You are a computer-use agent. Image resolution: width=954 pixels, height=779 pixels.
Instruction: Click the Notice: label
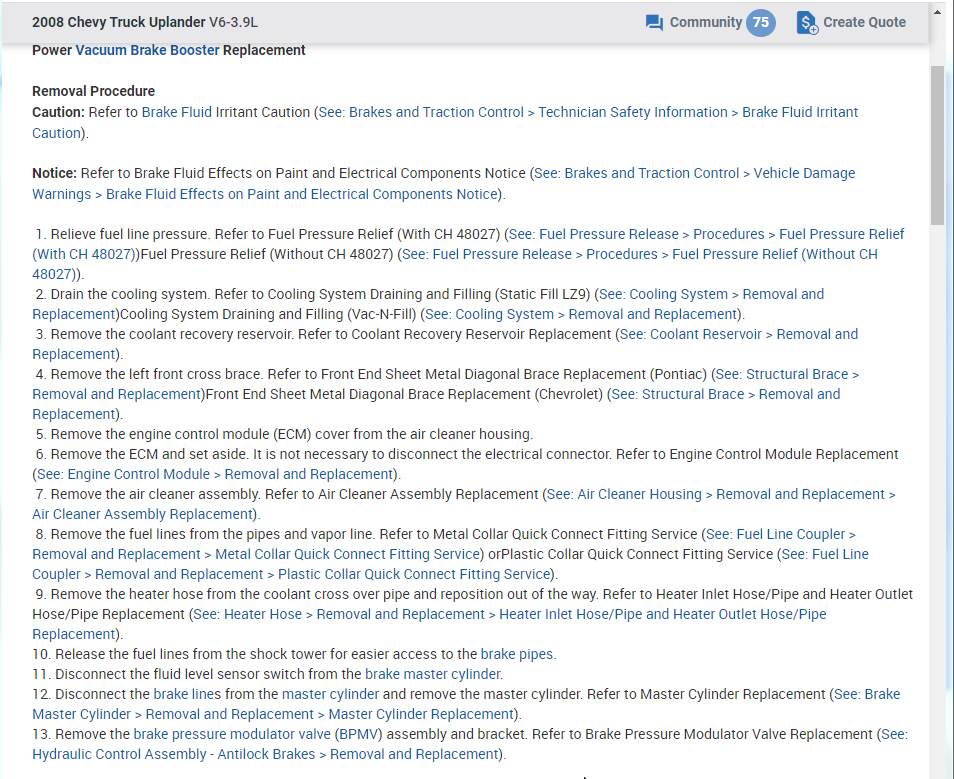tap(55, 173)
